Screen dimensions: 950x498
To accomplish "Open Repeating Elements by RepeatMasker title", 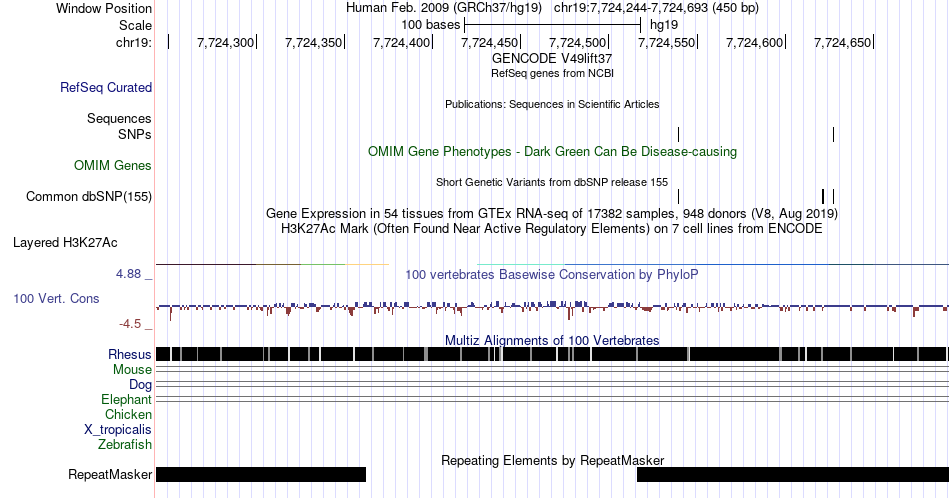I will (x=552, y=460).
